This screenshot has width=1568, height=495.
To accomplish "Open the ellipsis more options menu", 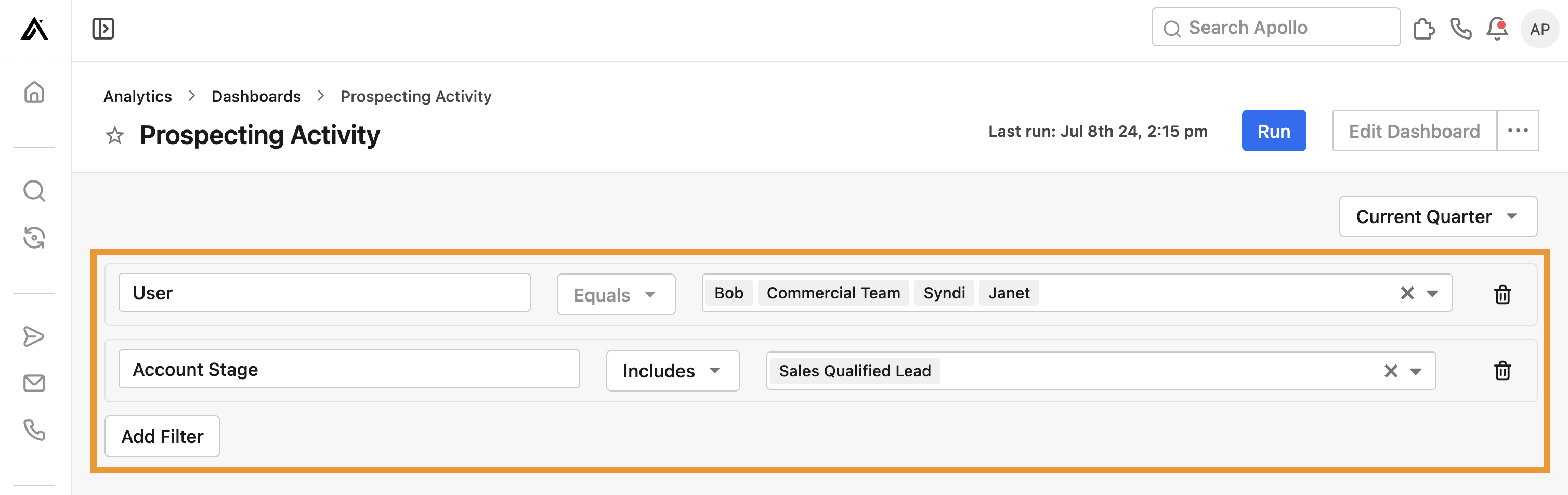I will 1518,131.
